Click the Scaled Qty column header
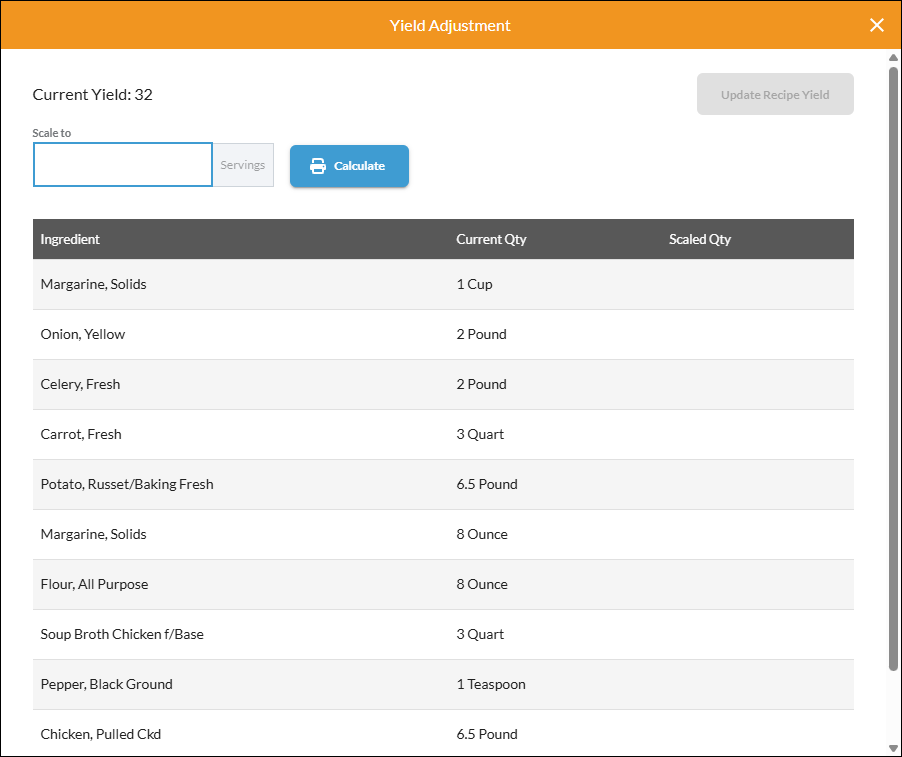 [700, 239]
